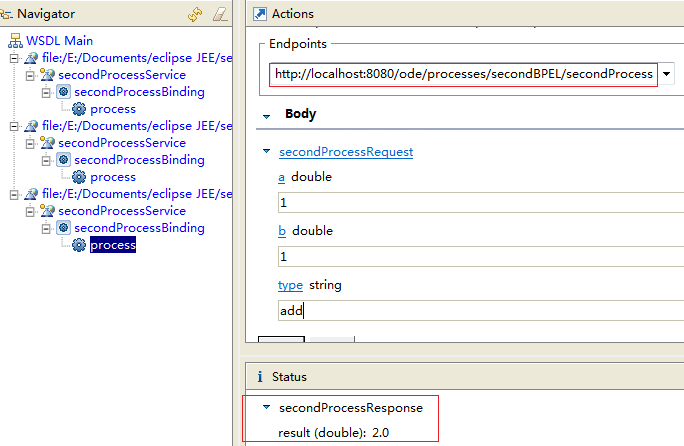Click the gear icon of the first process operation
Image resolution: width=684 pixels, height=446 pixels.
pyautogui.click(x=79, y=109)
